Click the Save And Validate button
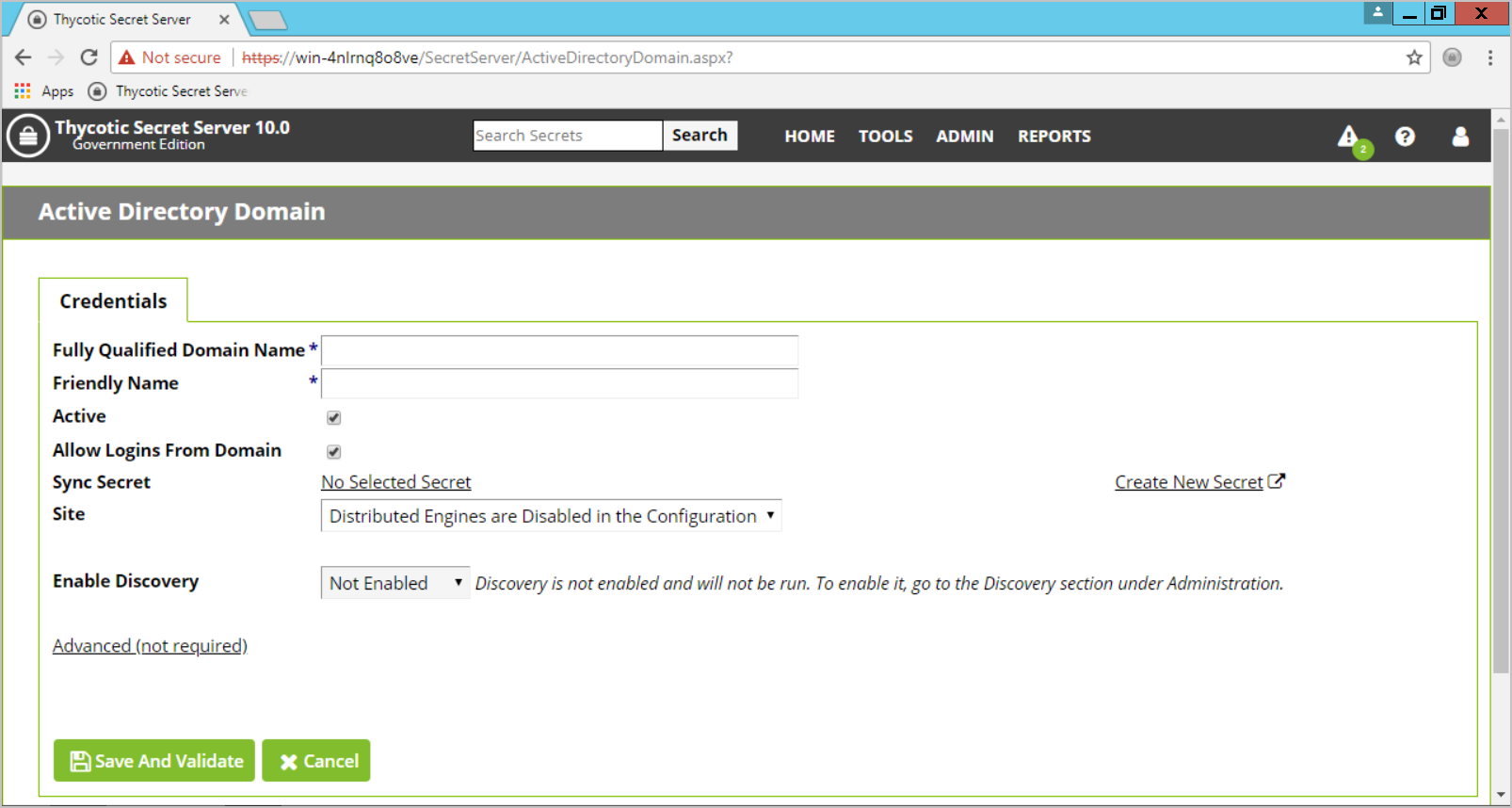Viewport: 1512px width, 808px height. 154,761
